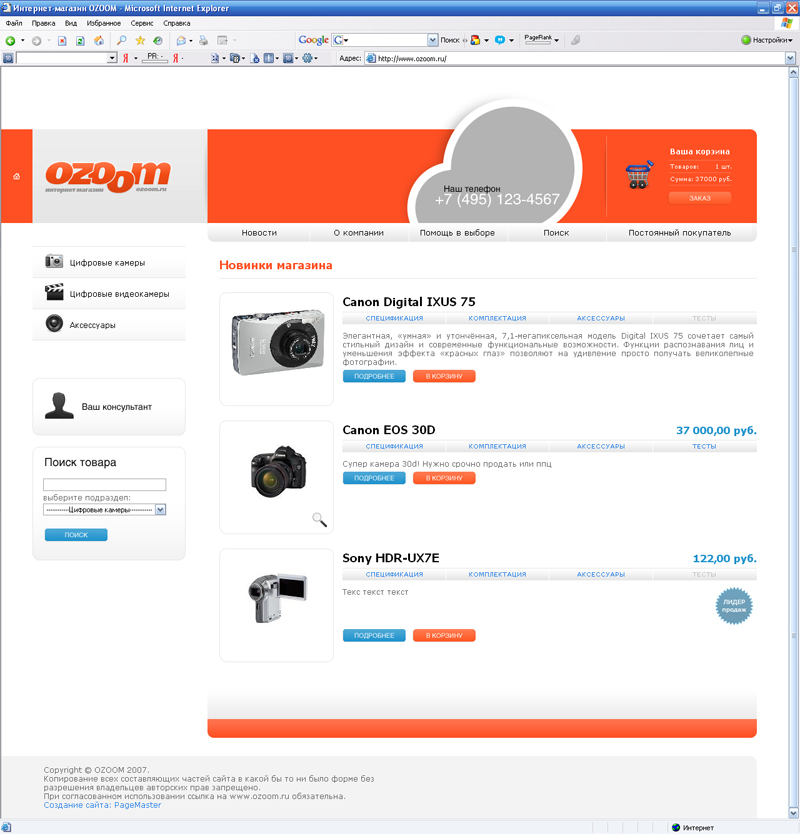Go back with the green Back arrow
Screen dimensions: 800x834
point(10,40)
